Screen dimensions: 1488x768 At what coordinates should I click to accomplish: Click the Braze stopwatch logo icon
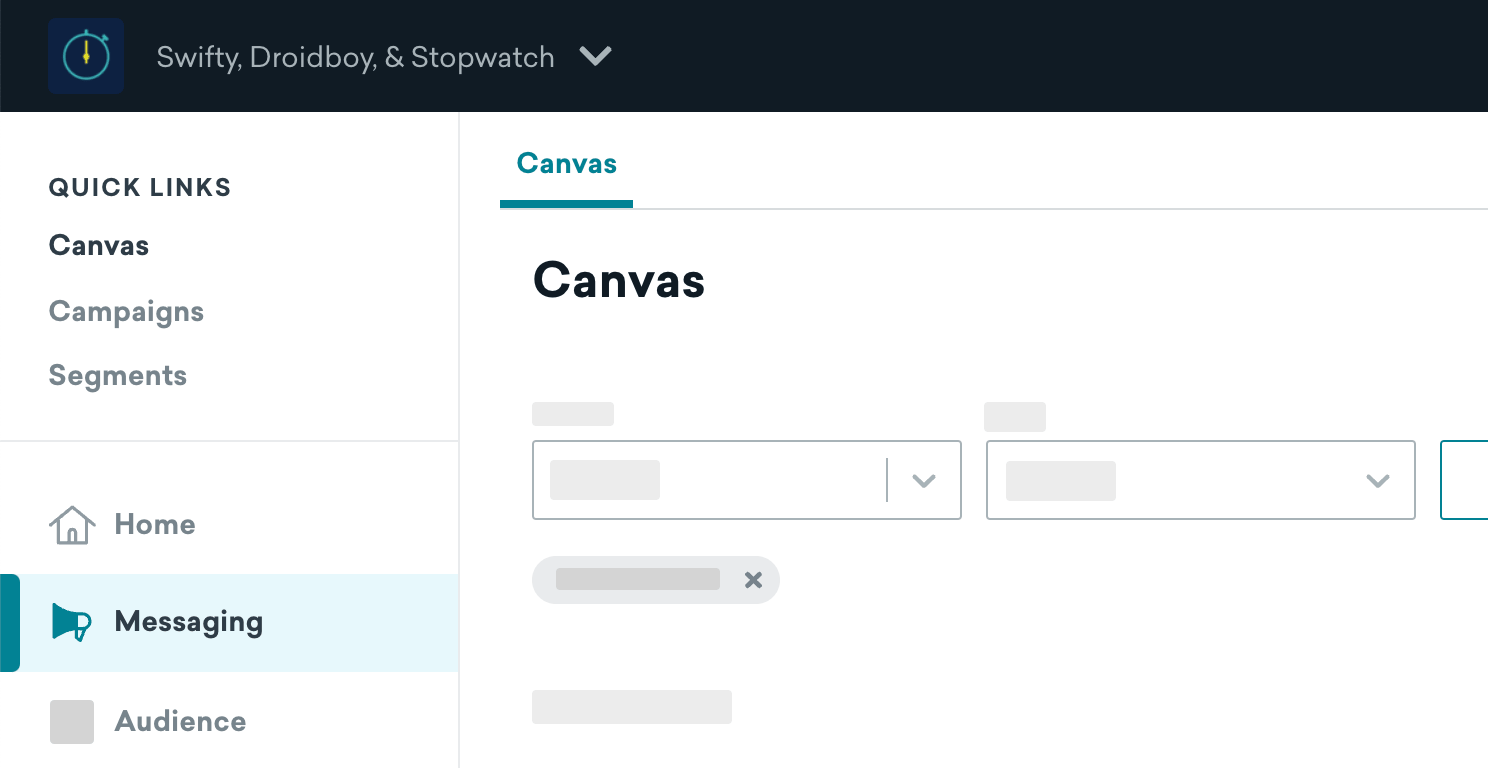85,56
